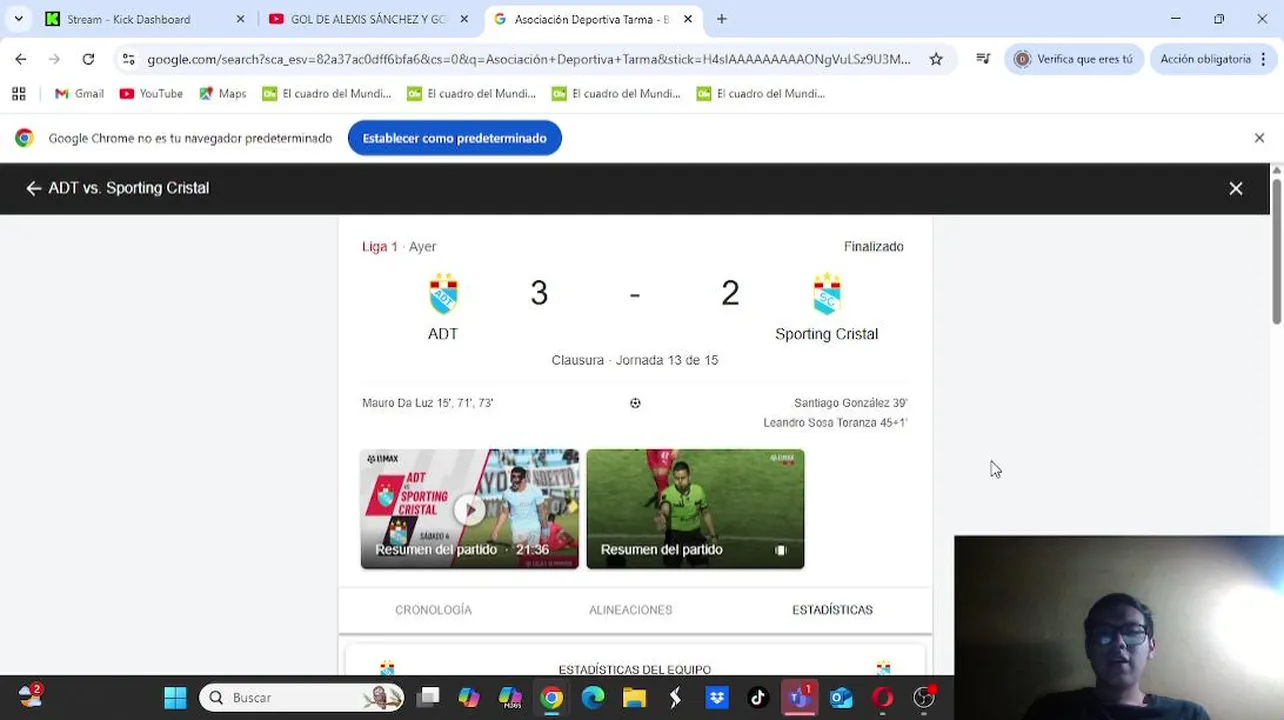This screenshot has height=720, width=1284.
Task: Open the site information icon in address bar
Action: [128, 59]
